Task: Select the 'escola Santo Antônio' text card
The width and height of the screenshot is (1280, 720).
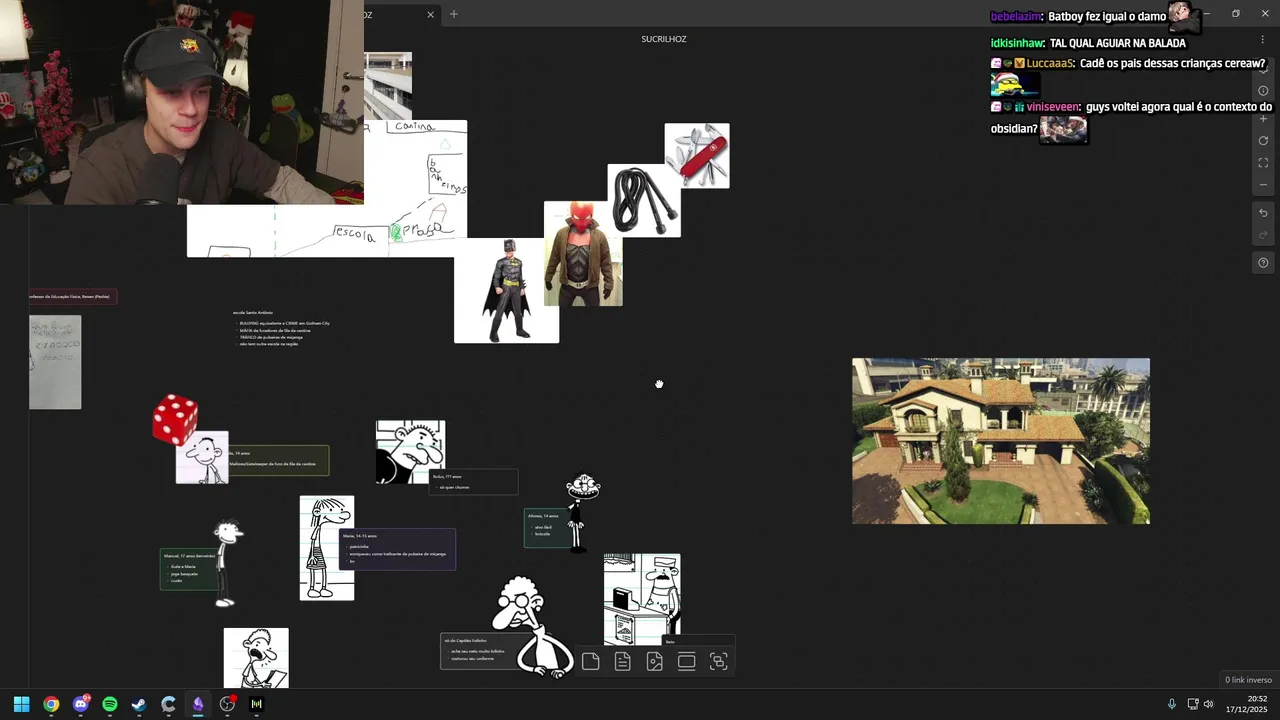Action: [282, 328]
